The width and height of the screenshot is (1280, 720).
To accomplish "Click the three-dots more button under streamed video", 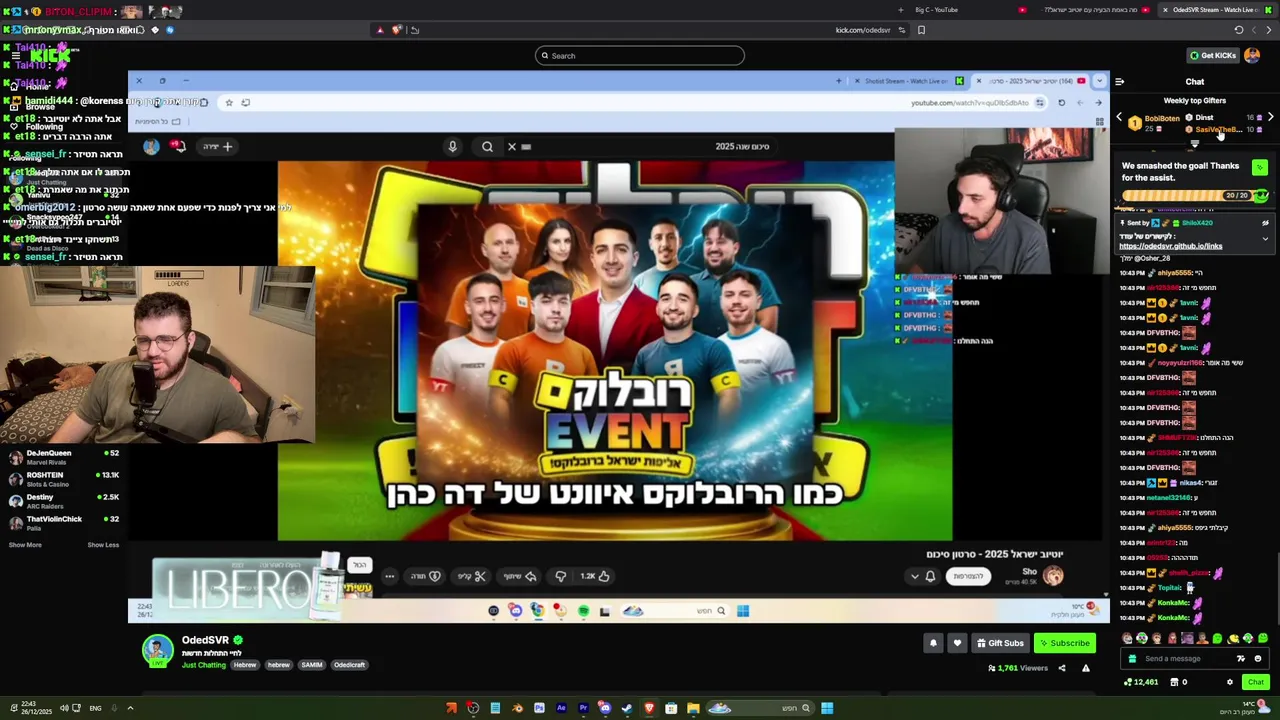I will tap(390, 576).
